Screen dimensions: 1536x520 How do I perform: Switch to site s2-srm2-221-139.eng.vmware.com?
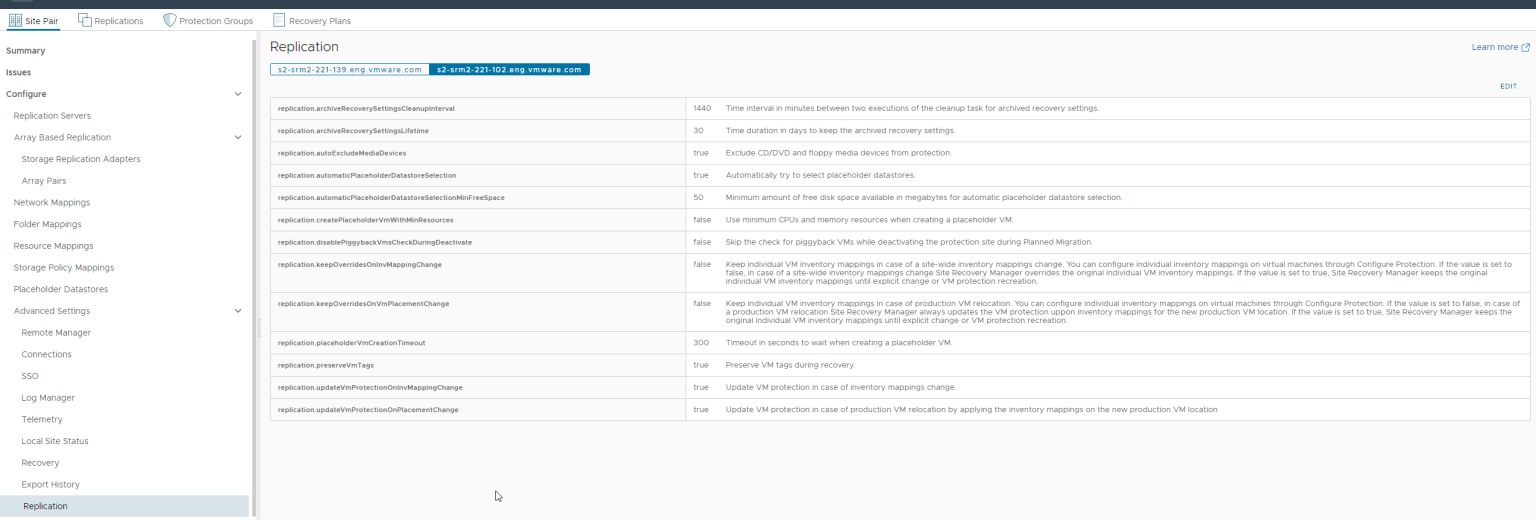pyautogui.click(x=349, y=70)
